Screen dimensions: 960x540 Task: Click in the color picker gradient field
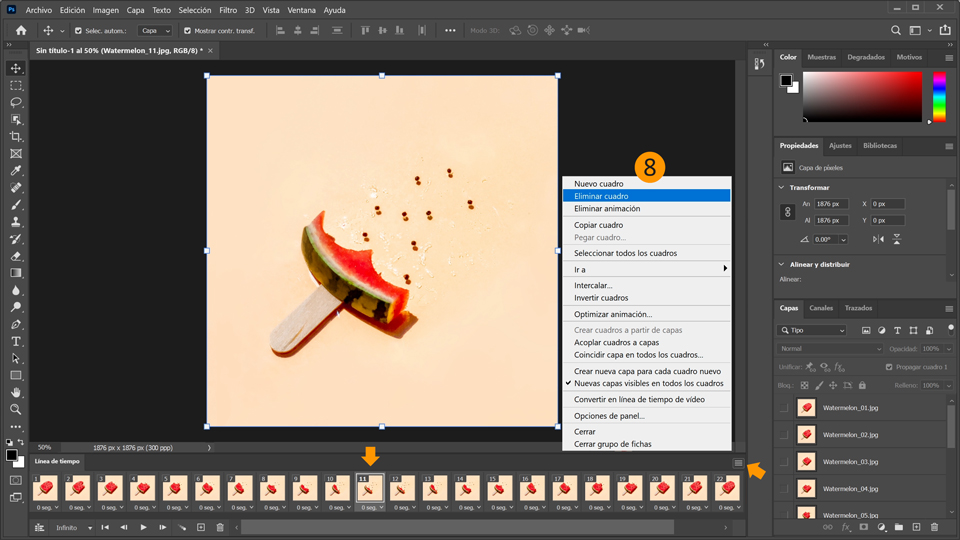click(x=860, y=97)
